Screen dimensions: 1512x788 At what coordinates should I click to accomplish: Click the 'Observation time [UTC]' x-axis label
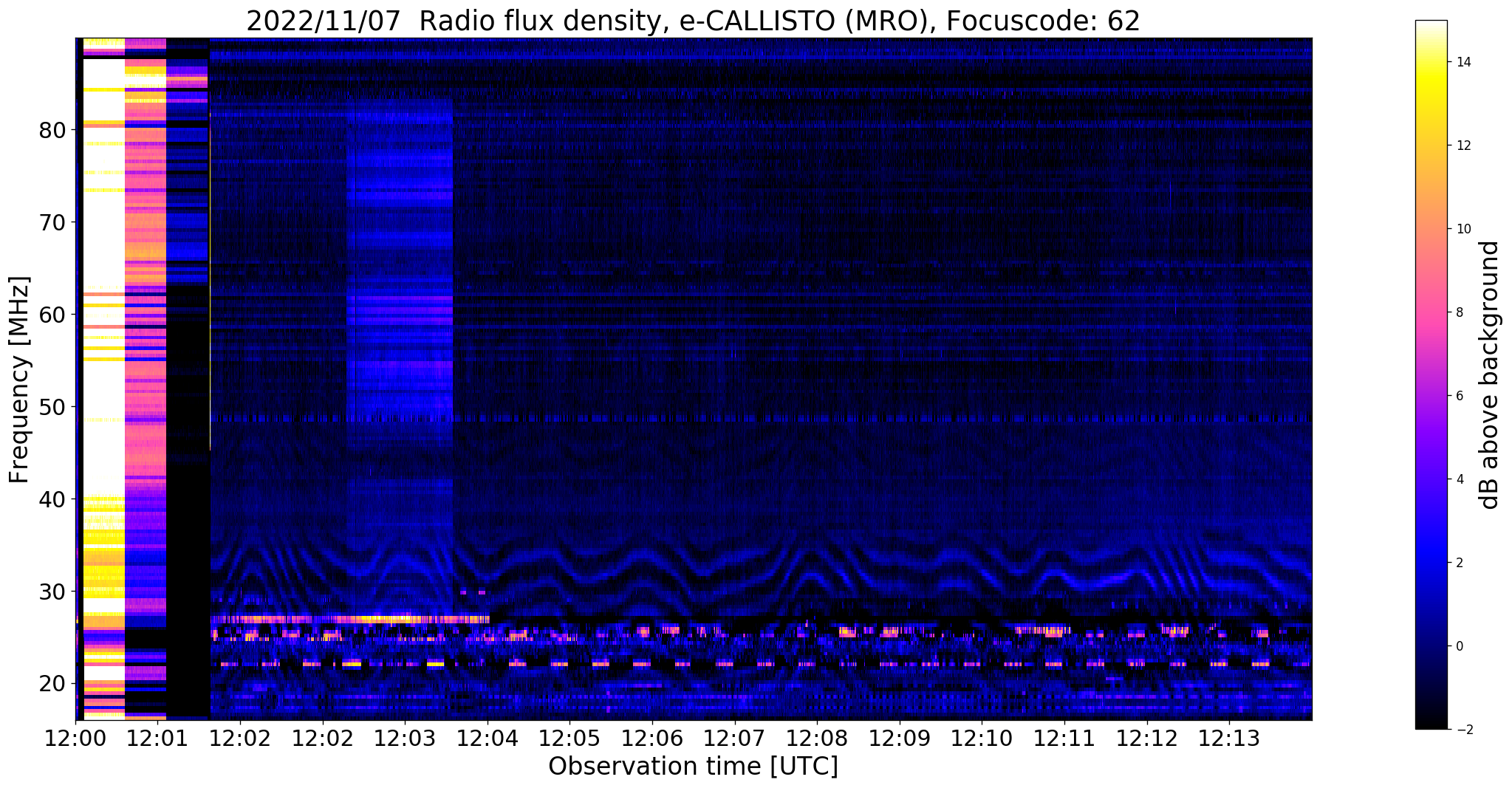(x=693, y=767)
